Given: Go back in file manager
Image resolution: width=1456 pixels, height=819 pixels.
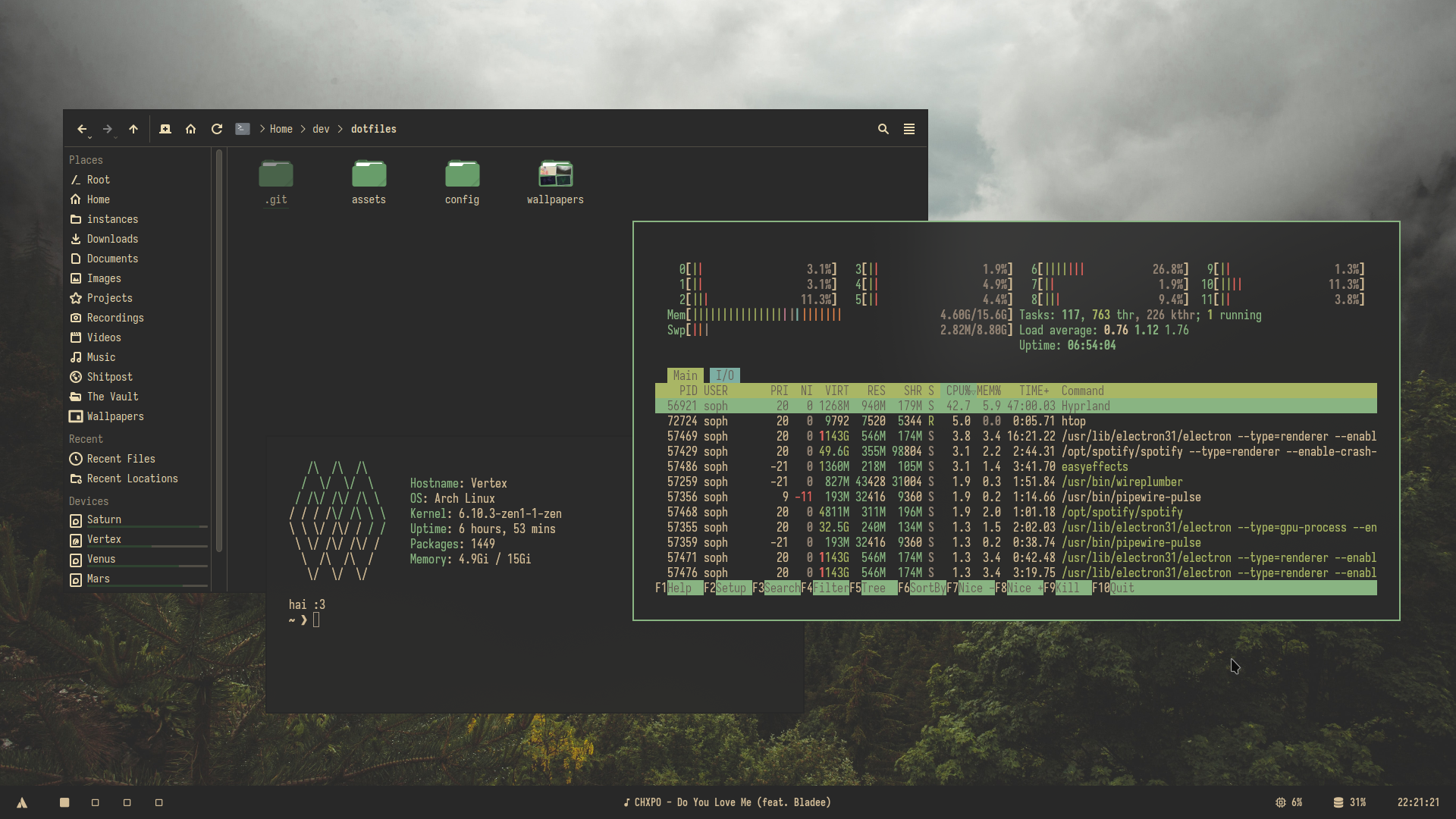Looking at the screenshot, I should (x=82, y=129).
